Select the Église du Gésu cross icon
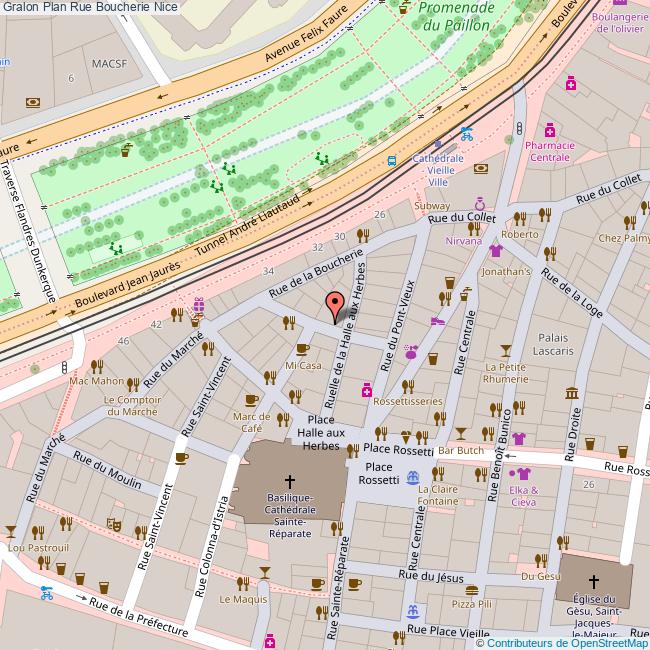 593,580
